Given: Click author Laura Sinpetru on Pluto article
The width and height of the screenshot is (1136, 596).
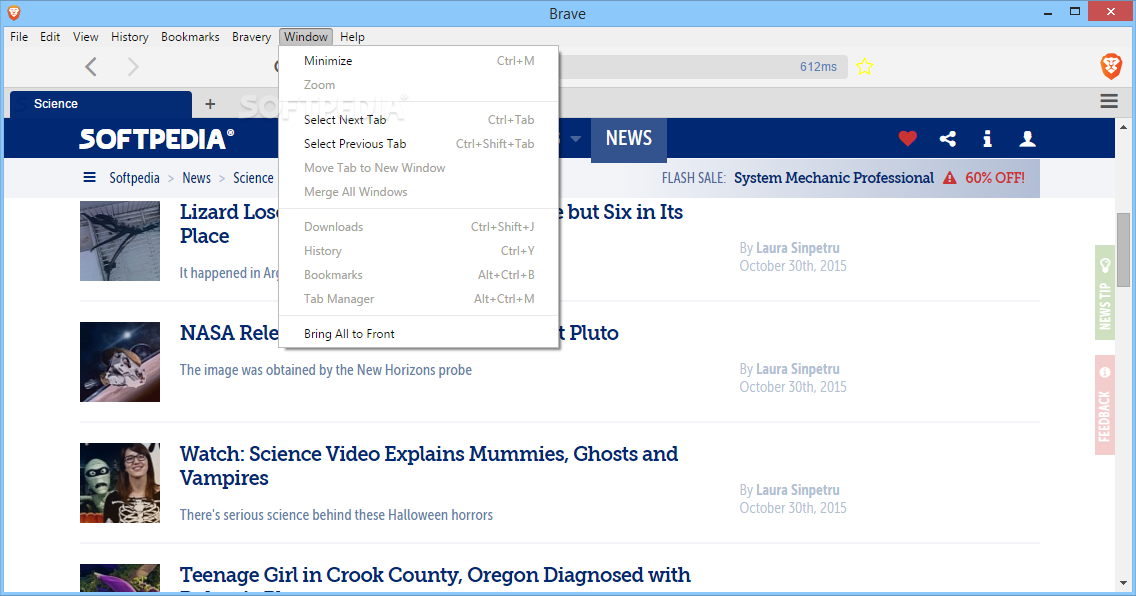Looking at the screenshot, I should click(798, 369).
